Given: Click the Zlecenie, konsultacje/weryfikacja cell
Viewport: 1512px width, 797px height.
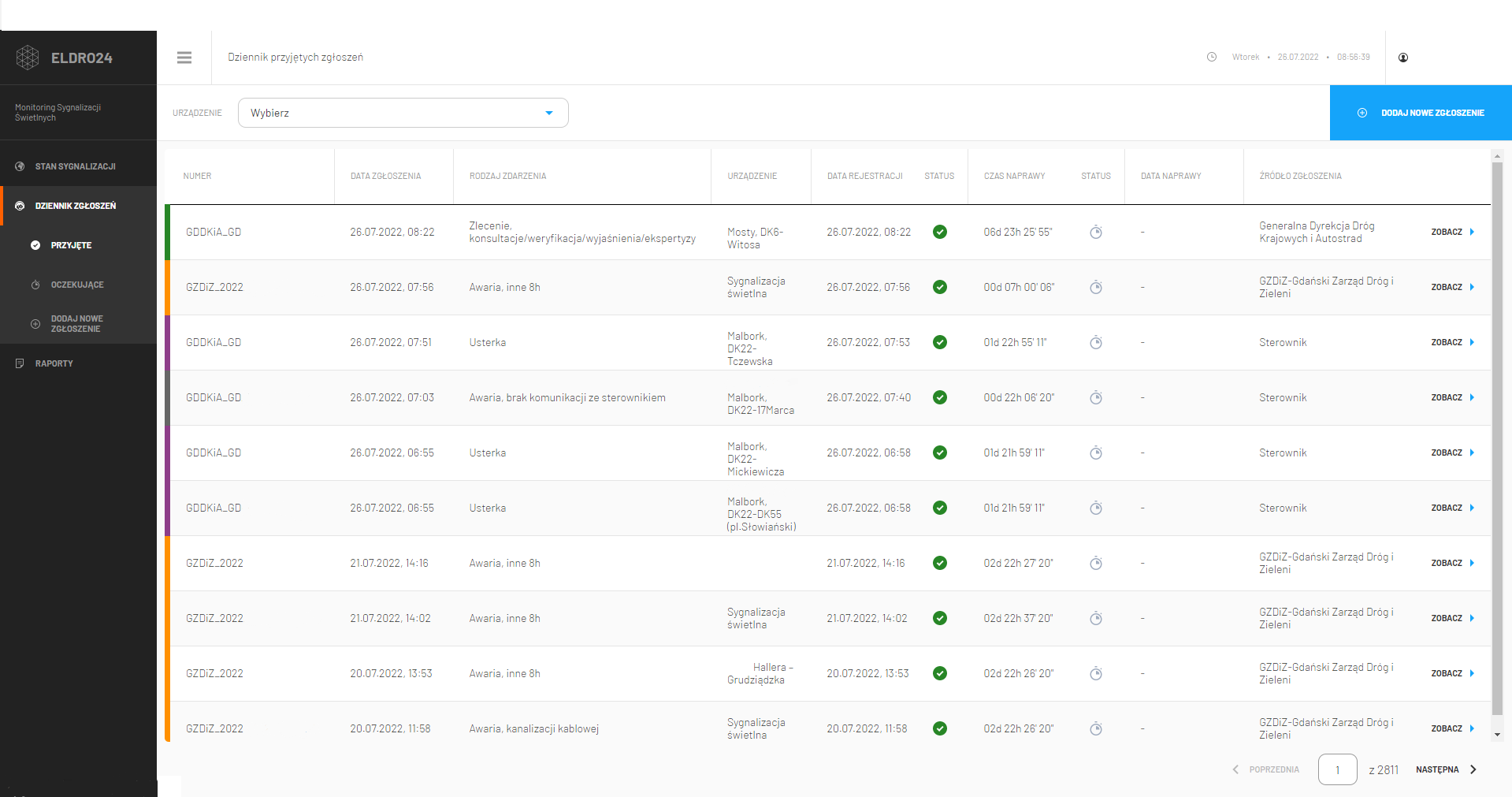Looking at the screenshot, I should tap(582, 232).
